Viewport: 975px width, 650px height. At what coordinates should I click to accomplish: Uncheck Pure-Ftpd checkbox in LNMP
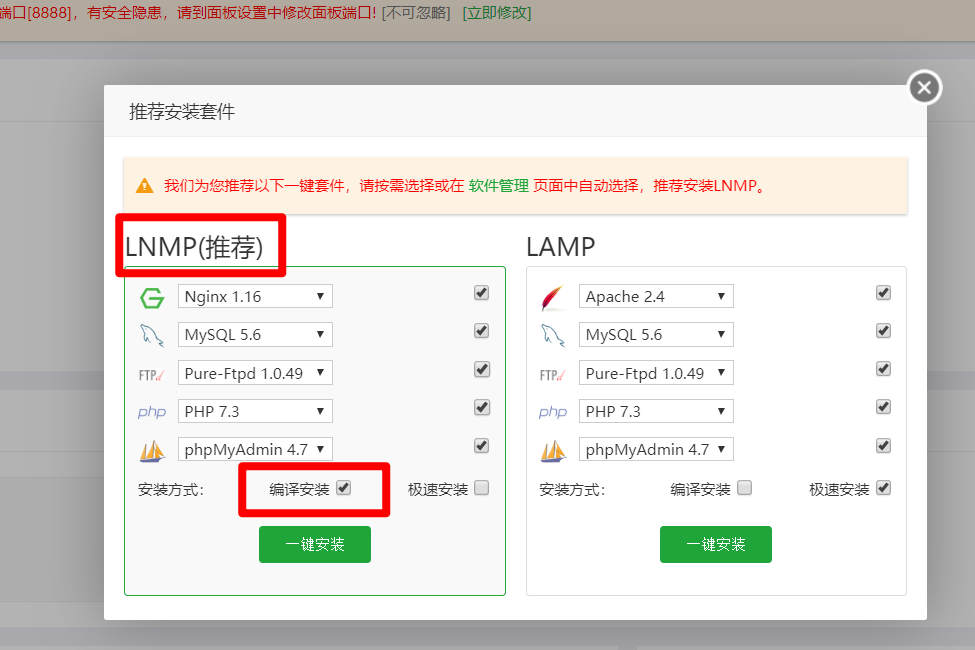point(482,369)
